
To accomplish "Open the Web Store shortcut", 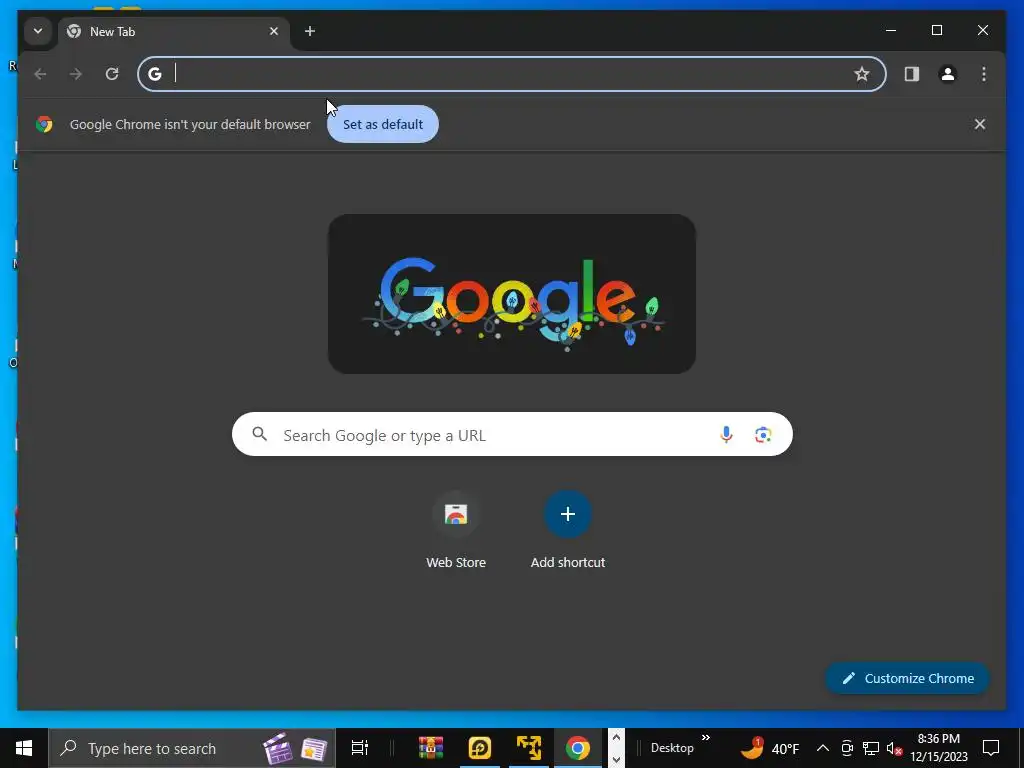I will click(456, 530).
